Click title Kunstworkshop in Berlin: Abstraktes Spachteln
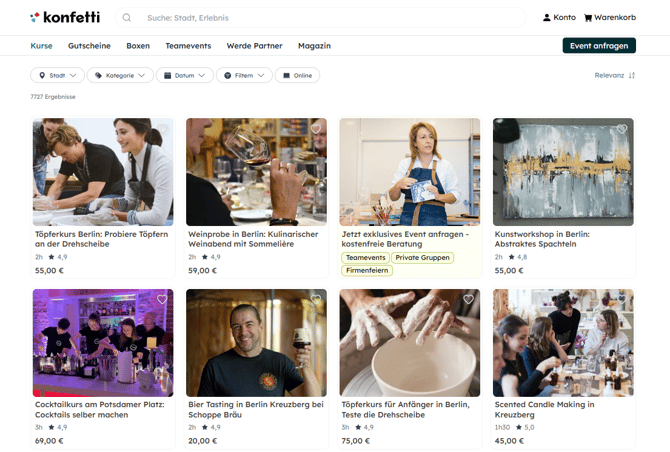The width and height of the screenshot is (670, 452). [542, 239]
